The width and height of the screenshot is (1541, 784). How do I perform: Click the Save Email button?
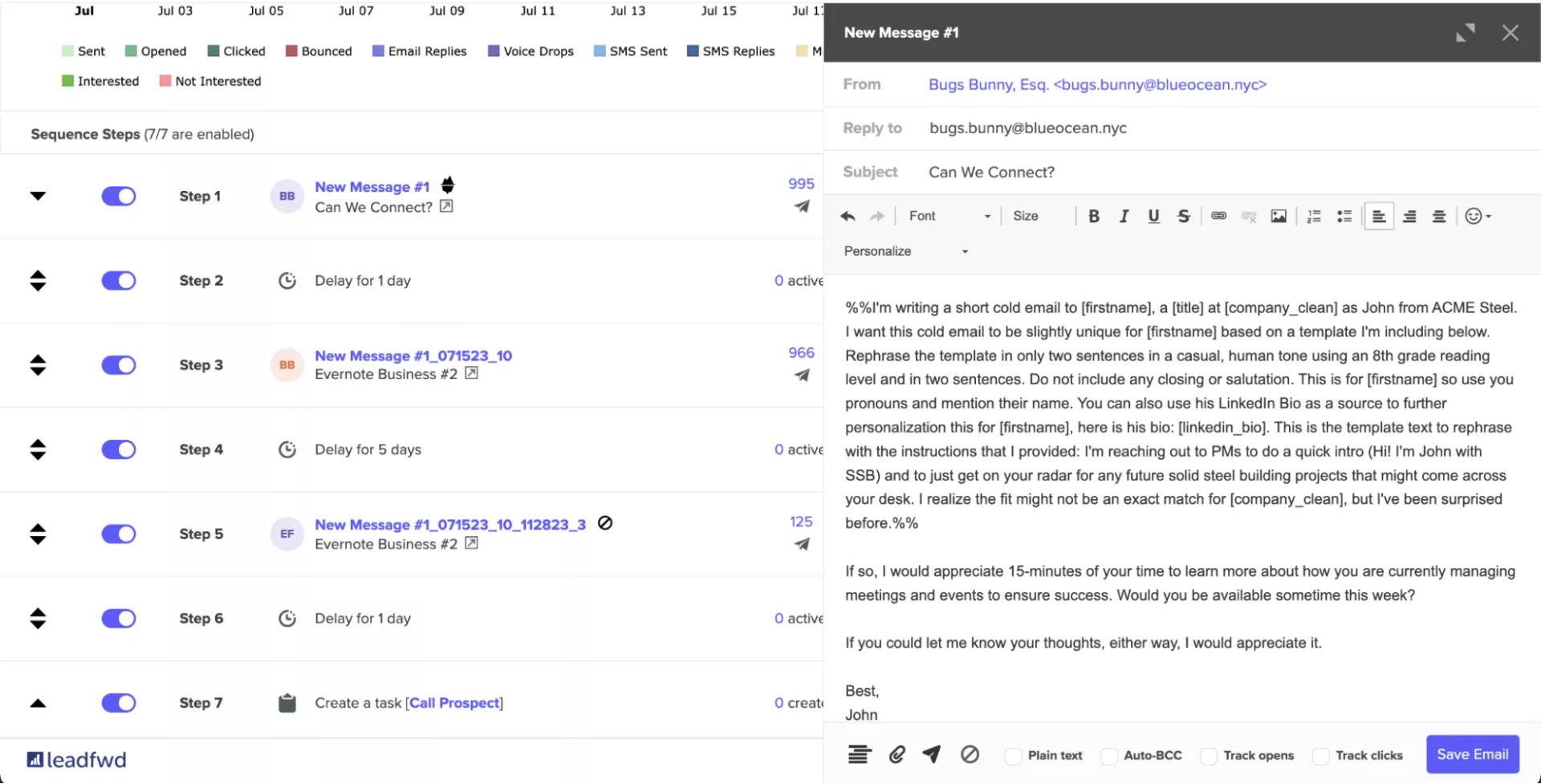1472,754
